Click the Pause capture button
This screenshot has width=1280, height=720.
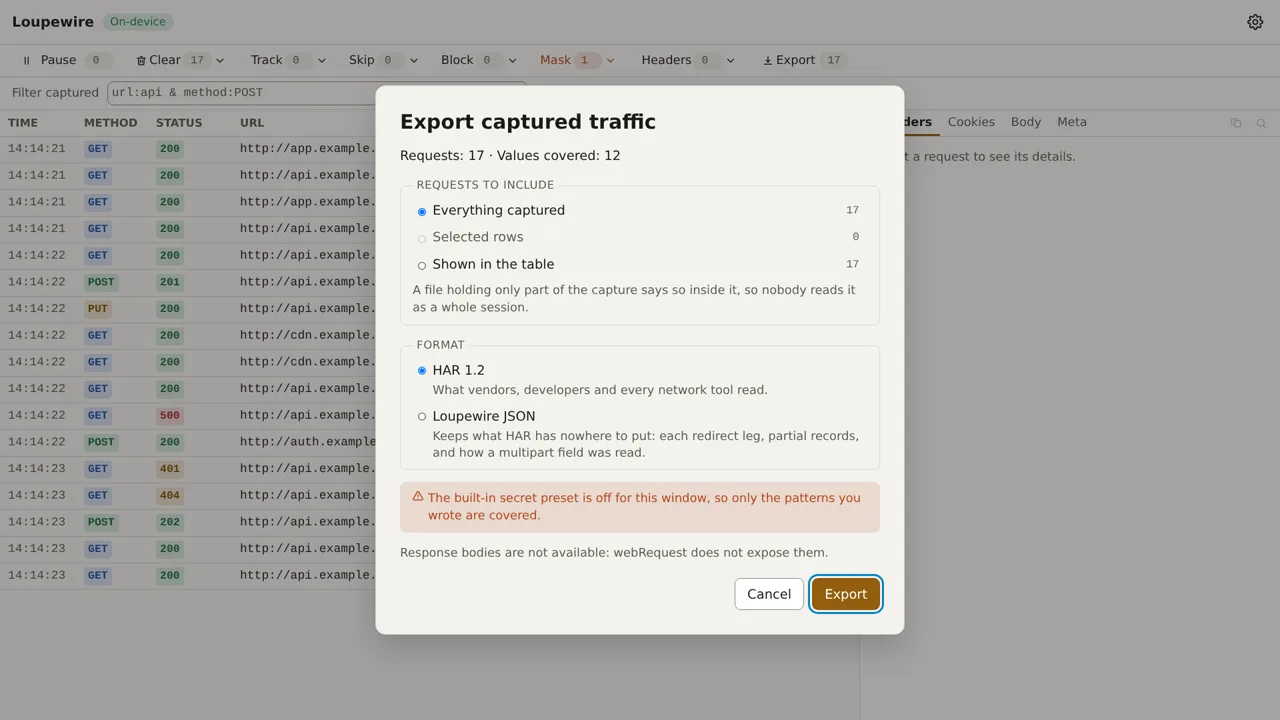(x=65, y=60)
